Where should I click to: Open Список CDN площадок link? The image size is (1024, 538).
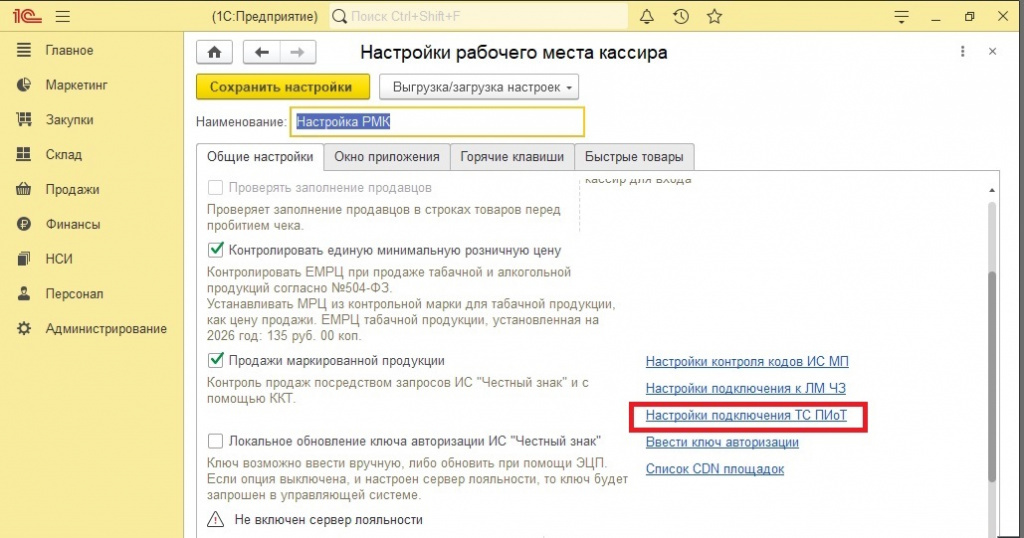pyautogui.click(x=714, y=469)
